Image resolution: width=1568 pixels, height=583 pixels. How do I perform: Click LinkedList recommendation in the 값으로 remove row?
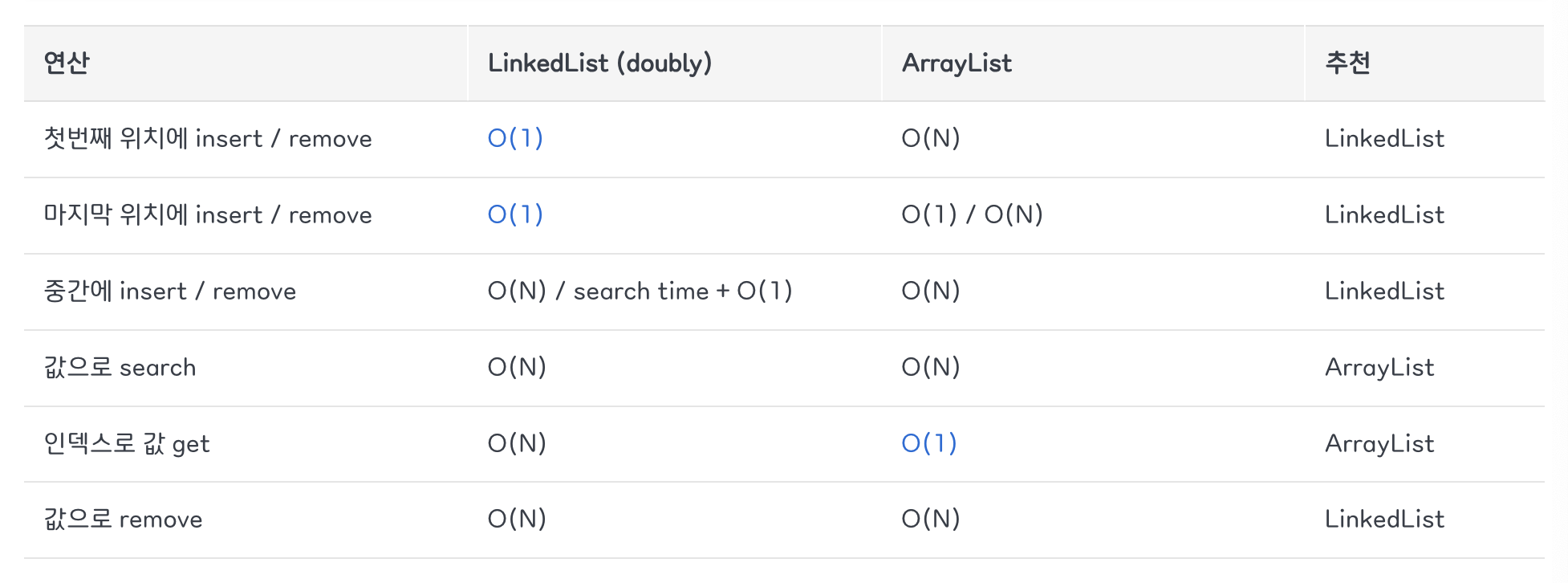[x=1384, y=520]
